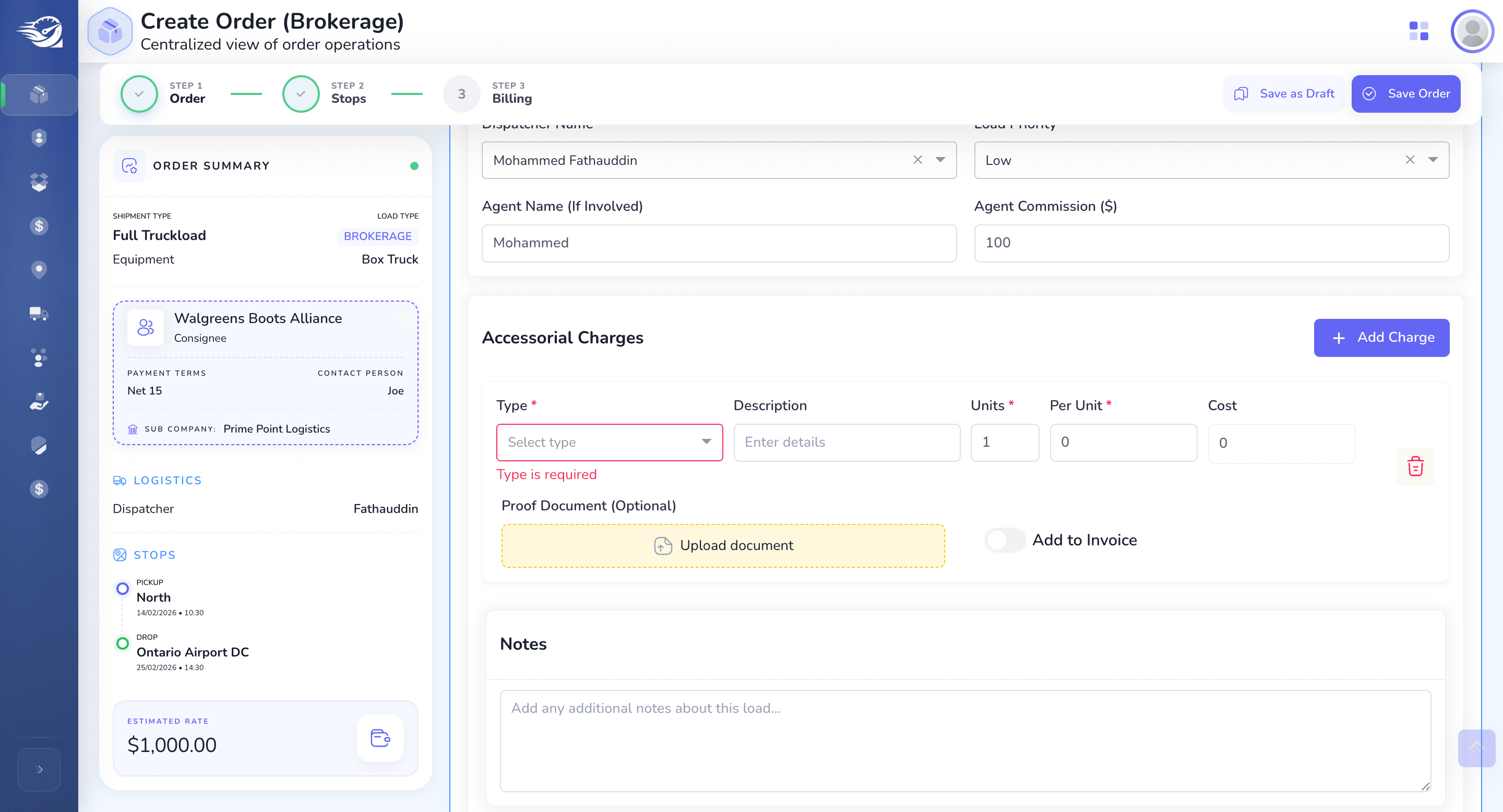Open the Dispatcher Name dropdown arrow
The height and width of the screenshot is (812, 1503).
(940, 160)
